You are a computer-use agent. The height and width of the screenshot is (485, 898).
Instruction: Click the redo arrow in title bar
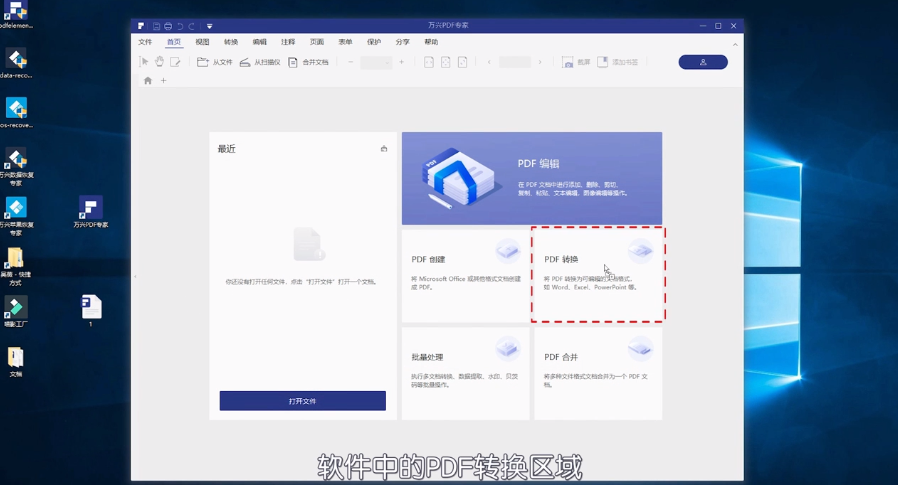point(192,26)
